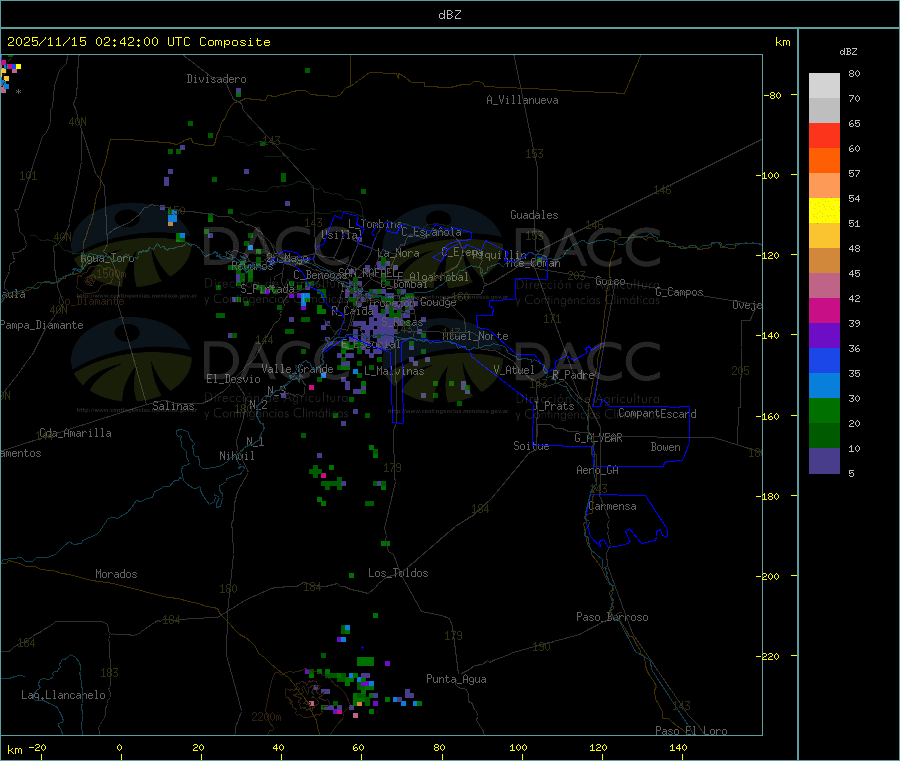Click the J_Prats map label

tap(553, 406)
